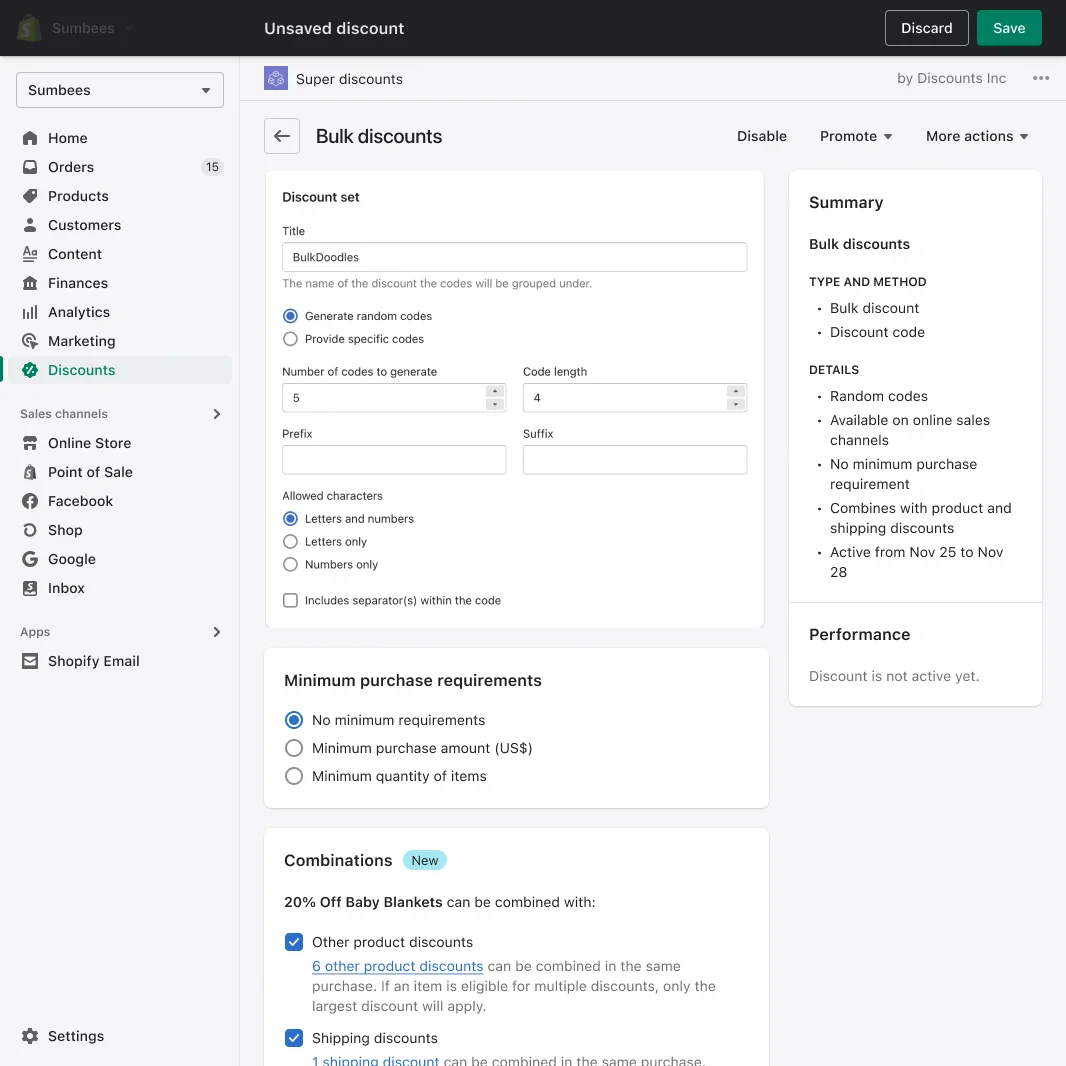Click the Content text icon
This screenshot has height=1066, width=1066.
pos(30,254)
